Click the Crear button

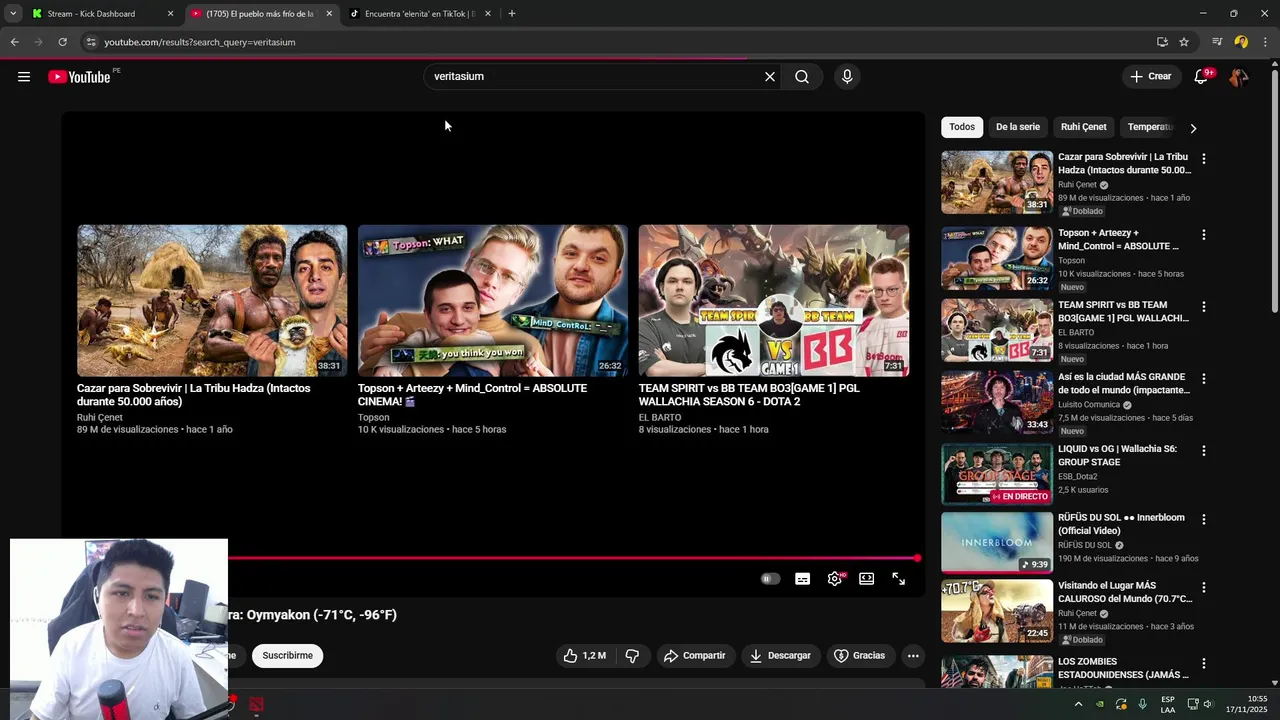(x=1150, y=77)
